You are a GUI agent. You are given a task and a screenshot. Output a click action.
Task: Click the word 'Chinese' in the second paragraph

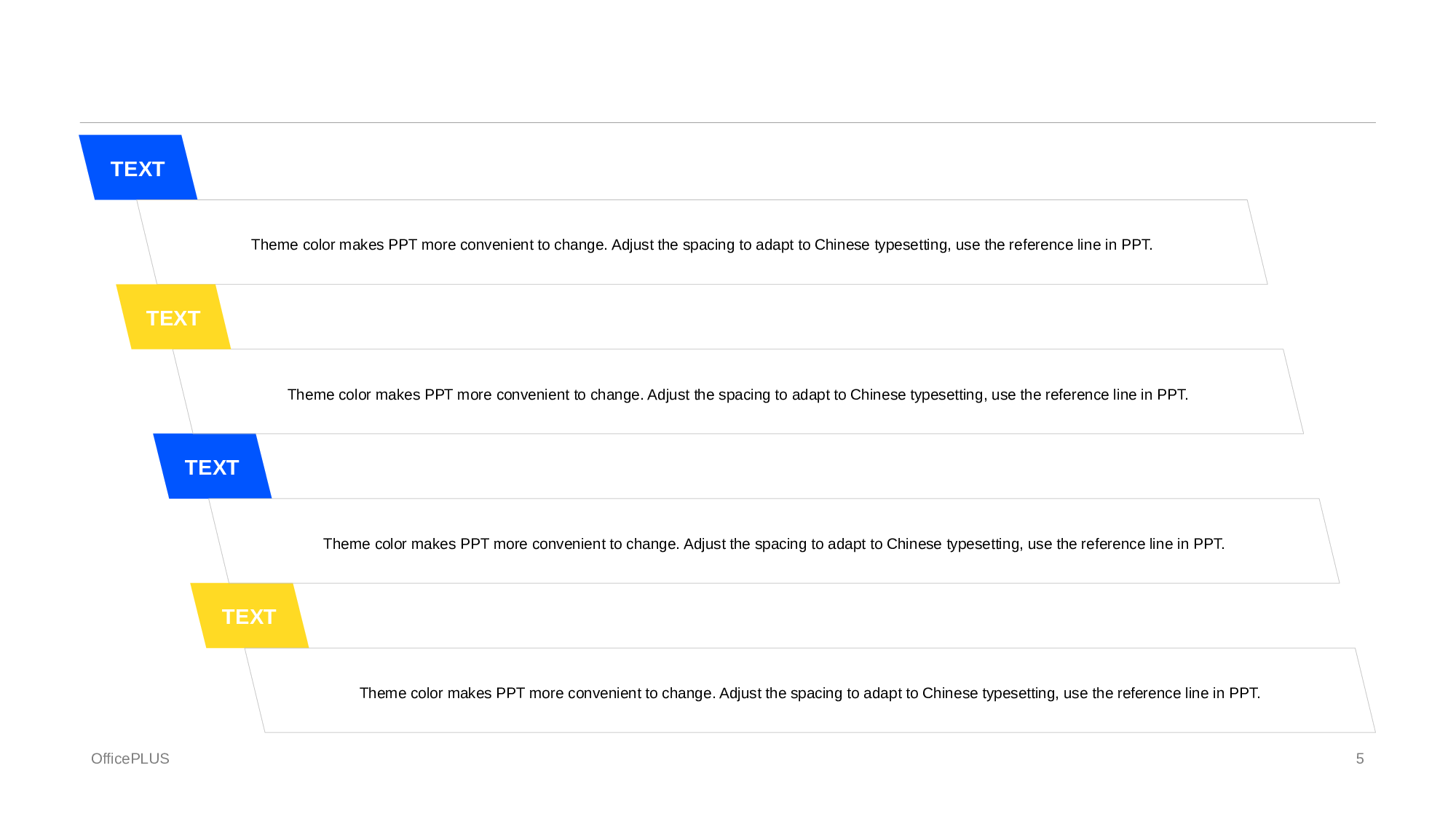click(878, 395)
